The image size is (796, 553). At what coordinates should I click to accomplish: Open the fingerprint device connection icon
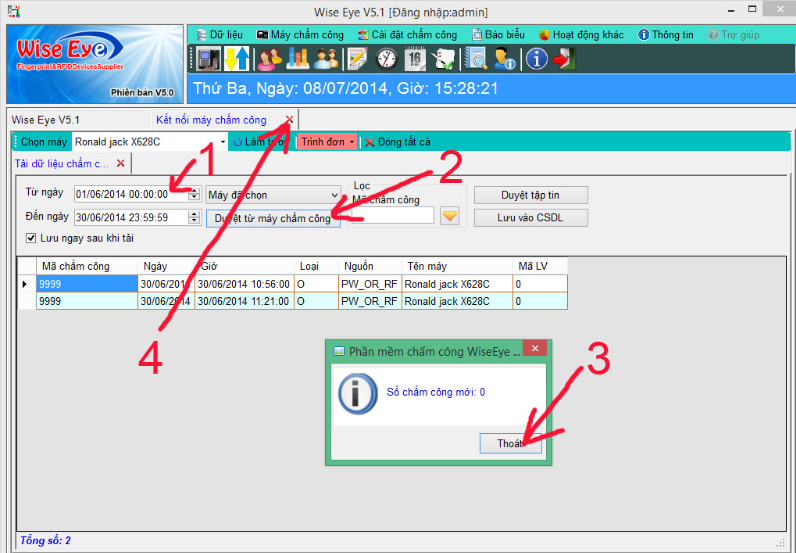(208, 59)
